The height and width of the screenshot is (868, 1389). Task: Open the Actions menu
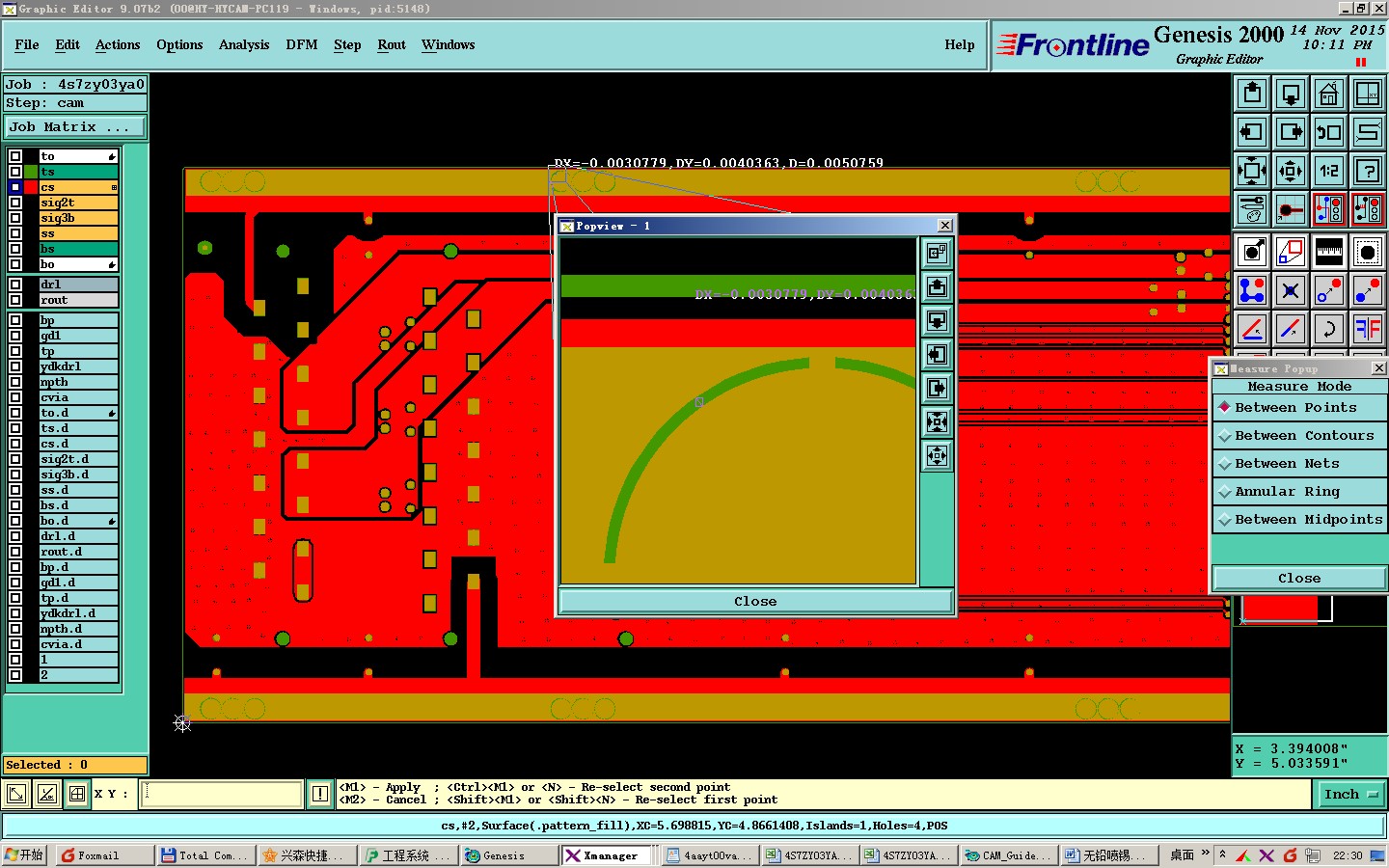tap(118, 44)
